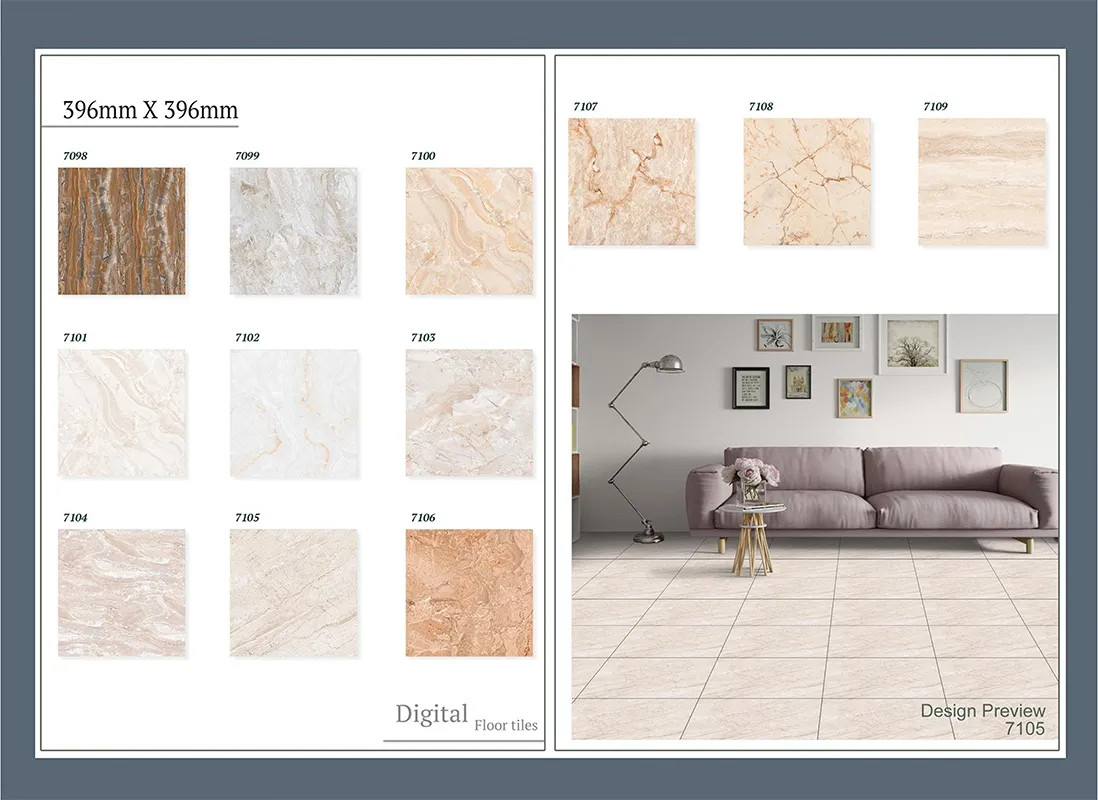Select tile swatch 7101
The image size is (1098, 800).
tap(121, 413)
